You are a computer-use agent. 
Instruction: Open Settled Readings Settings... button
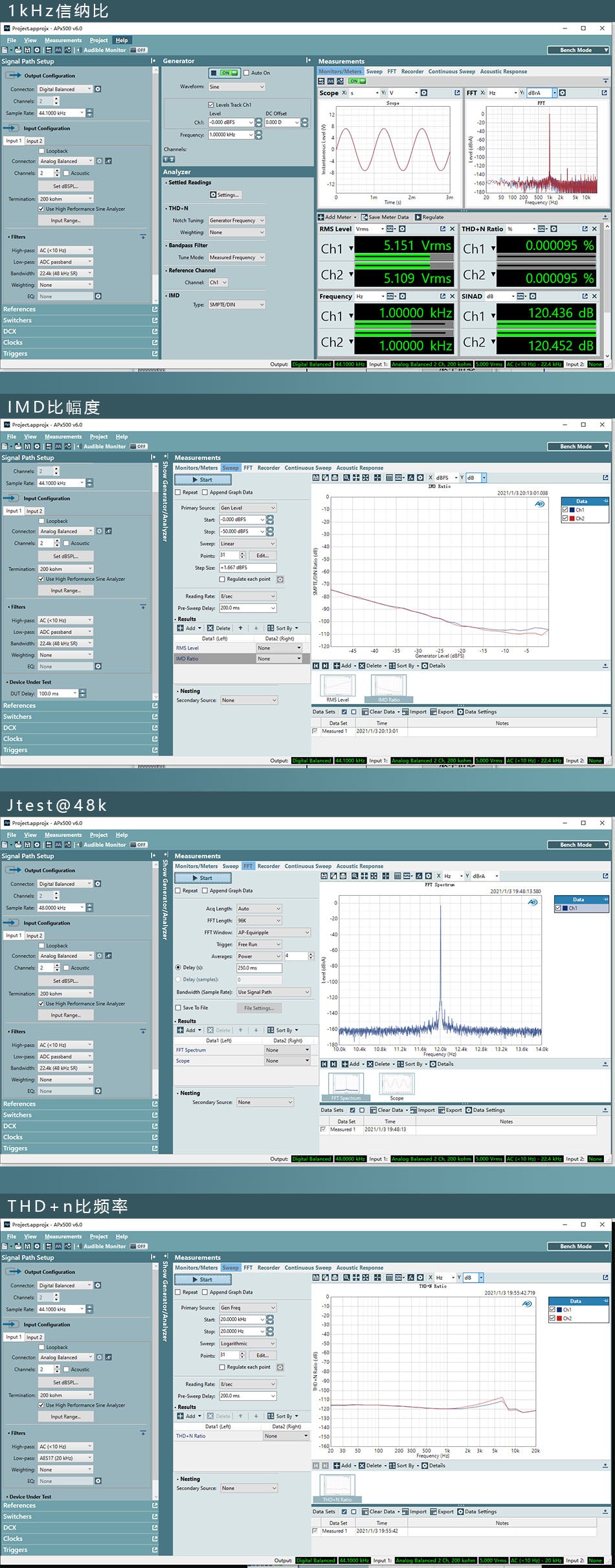click(x=225, y=194)
